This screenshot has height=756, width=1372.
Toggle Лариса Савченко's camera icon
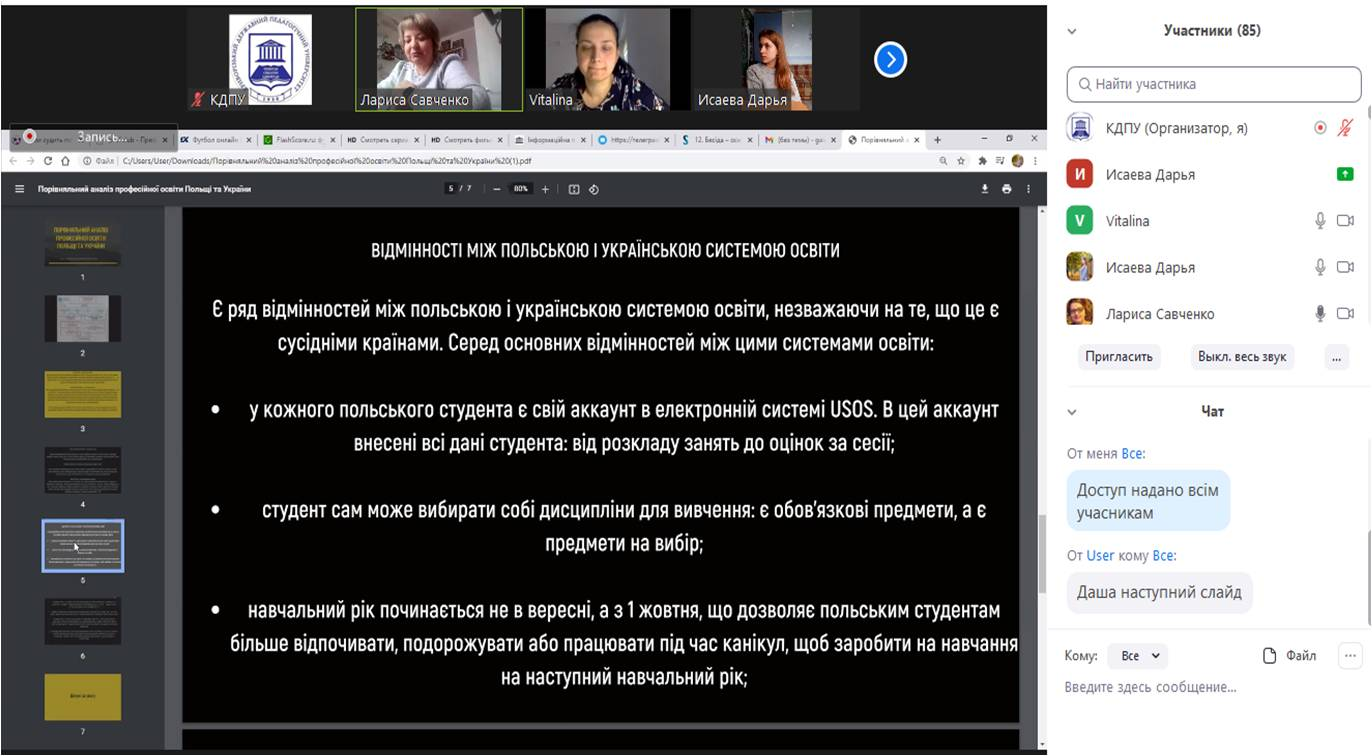pyautogui.click(x=1345, y=314)
